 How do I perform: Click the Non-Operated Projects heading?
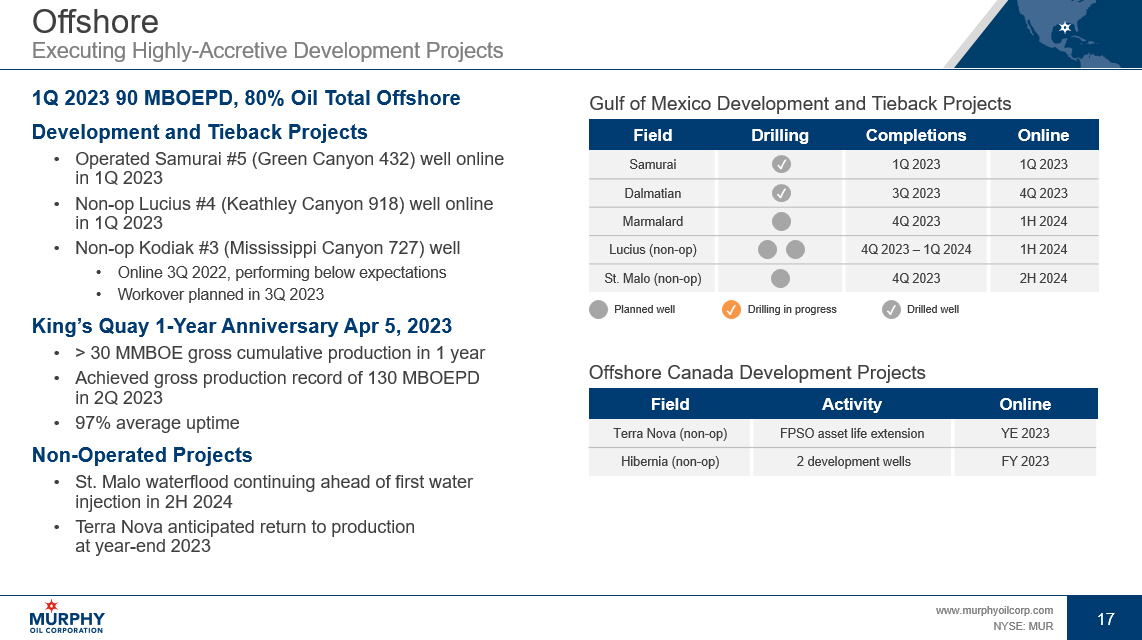click(142, 455)
